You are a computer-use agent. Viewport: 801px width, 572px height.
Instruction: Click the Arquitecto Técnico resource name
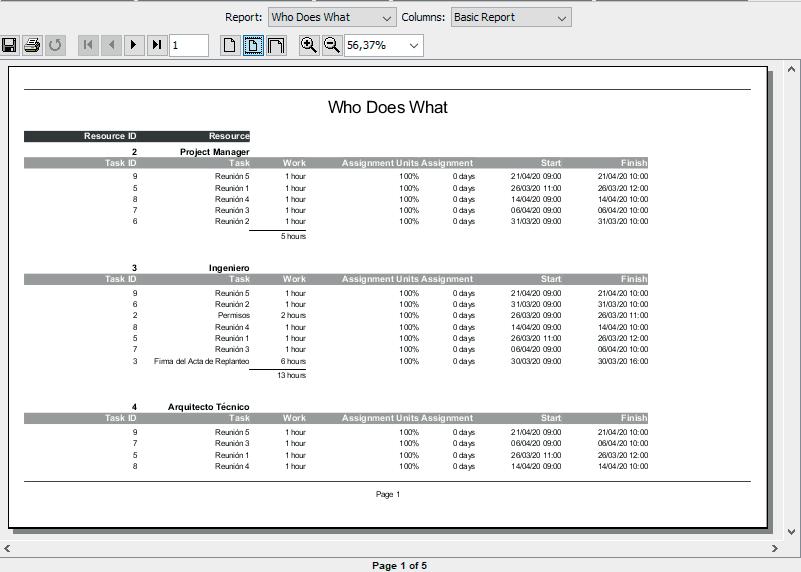(208, 407)
